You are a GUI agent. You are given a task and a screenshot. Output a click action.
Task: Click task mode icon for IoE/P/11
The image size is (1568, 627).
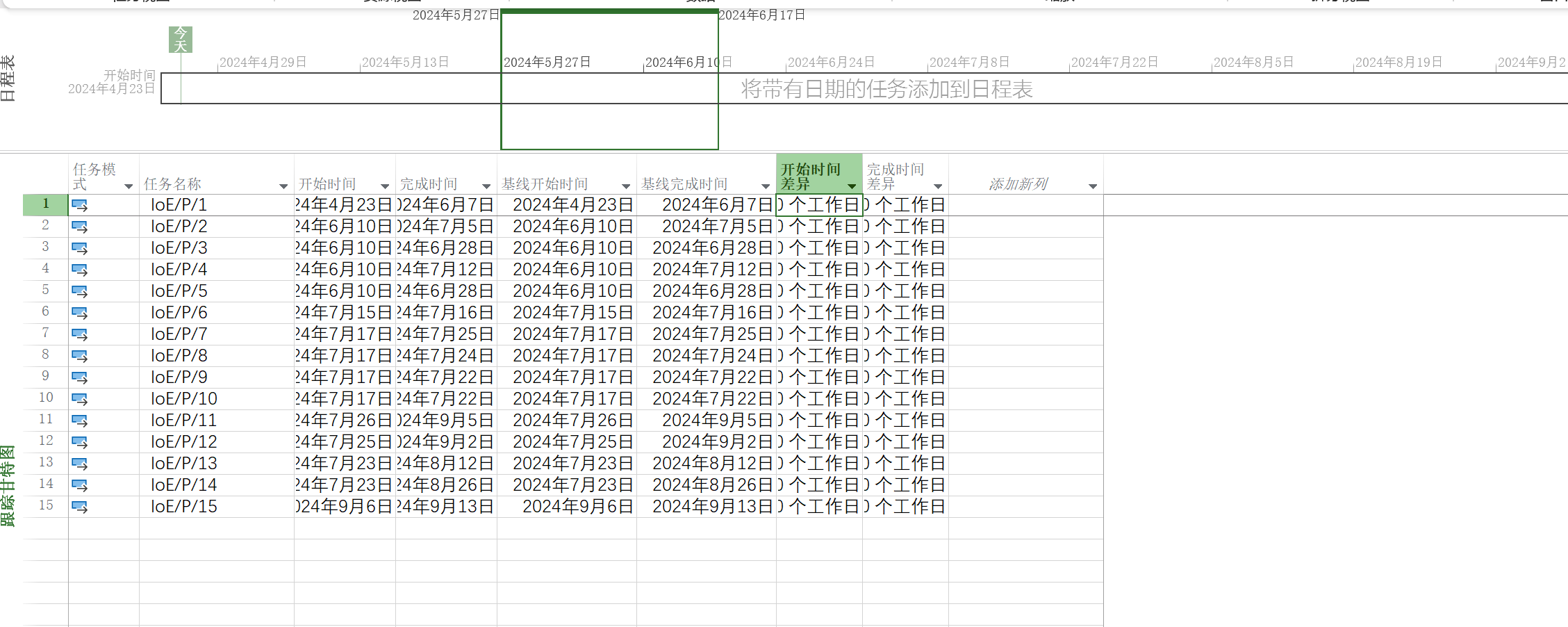tap(80, 421)
